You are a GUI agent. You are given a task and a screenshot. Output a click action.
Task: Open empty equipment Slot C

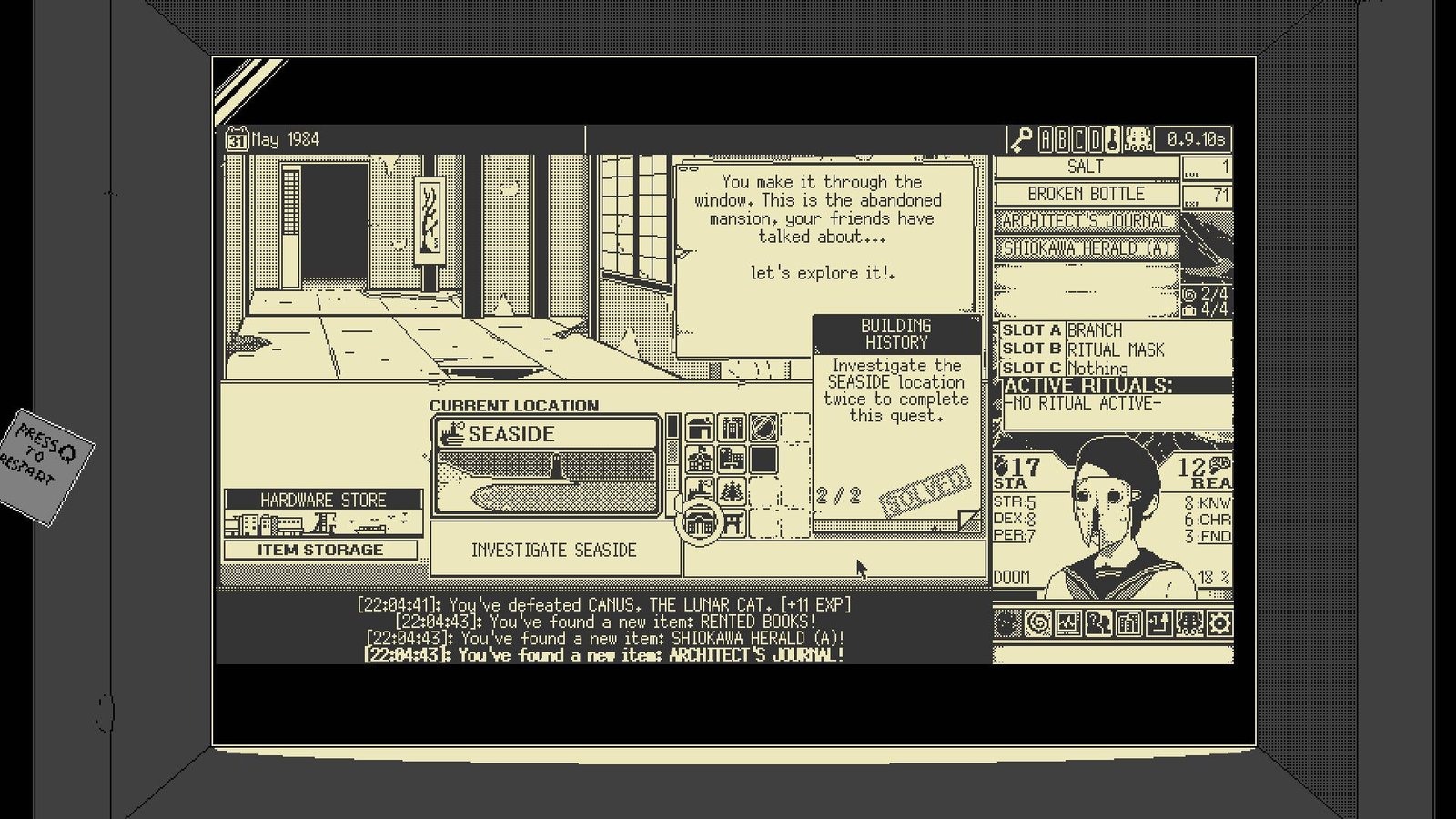(1115, 368)
